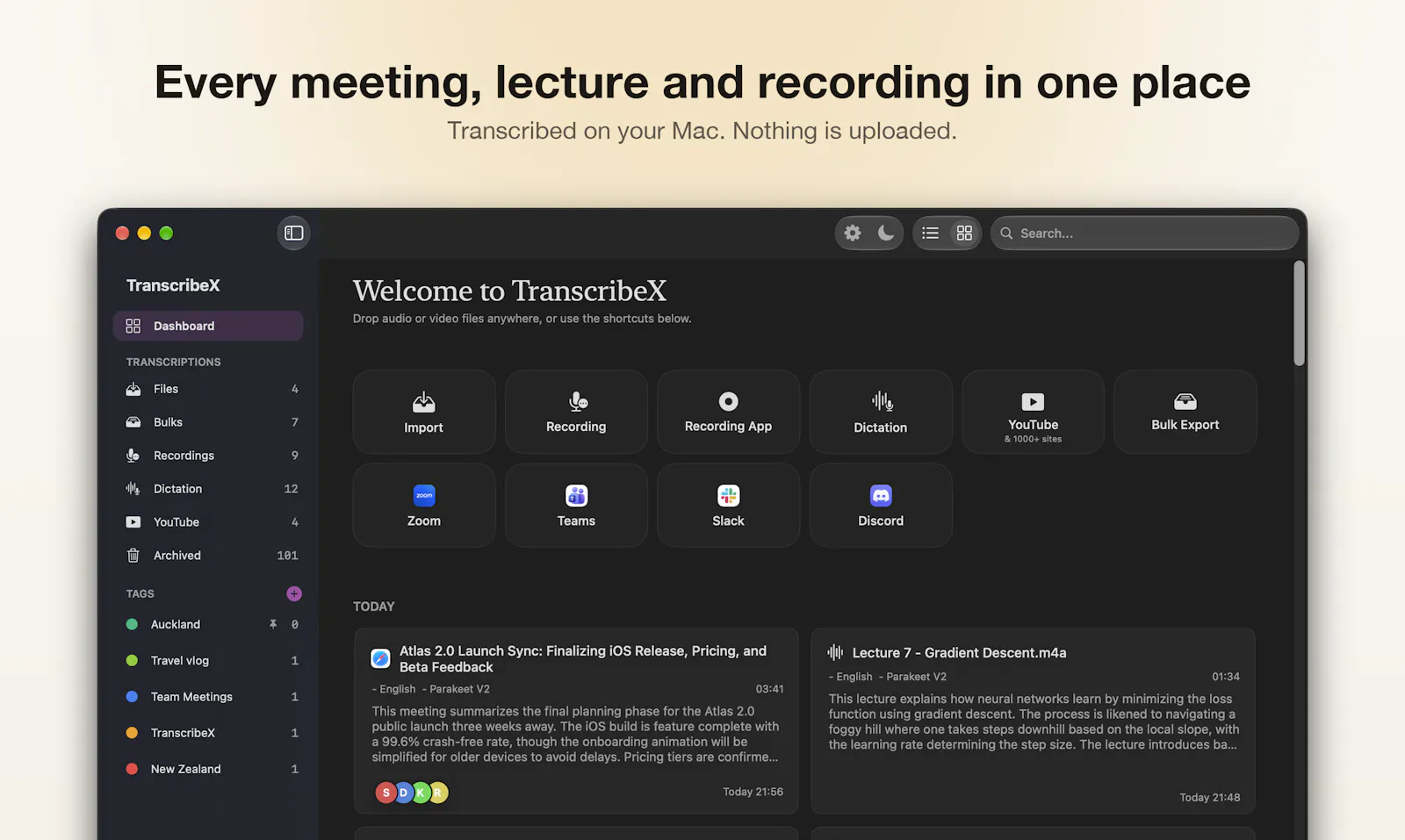Select the Team Meetings tag

click(x=208, y=697)
